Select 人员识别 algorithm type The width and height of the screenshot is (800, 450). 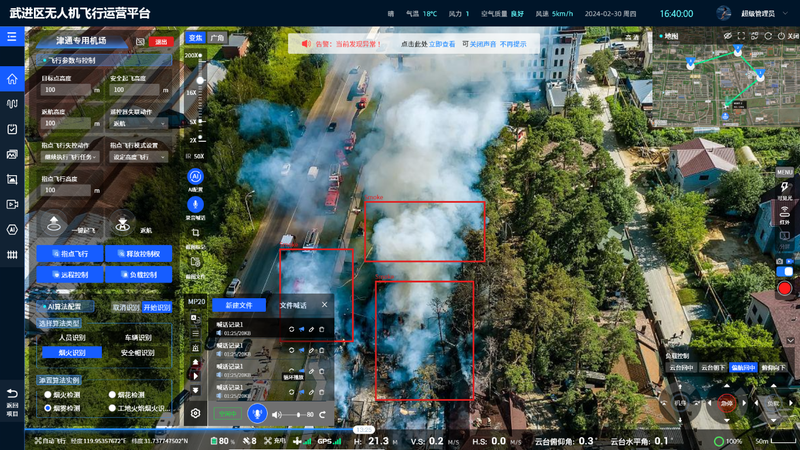72,337
